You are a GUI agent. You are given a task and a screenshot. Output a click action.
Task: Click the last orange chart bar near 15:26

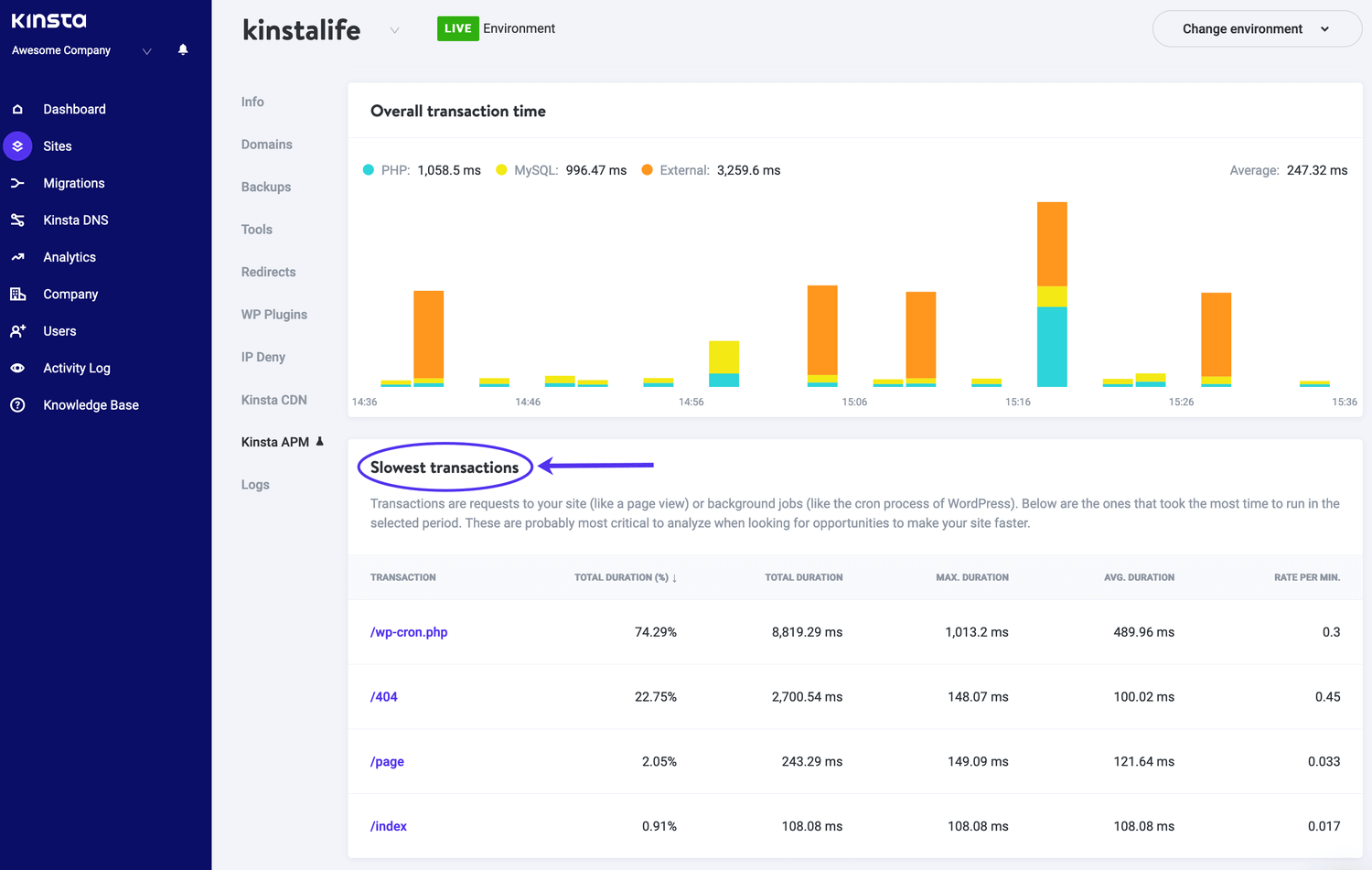pos(1216,339)
